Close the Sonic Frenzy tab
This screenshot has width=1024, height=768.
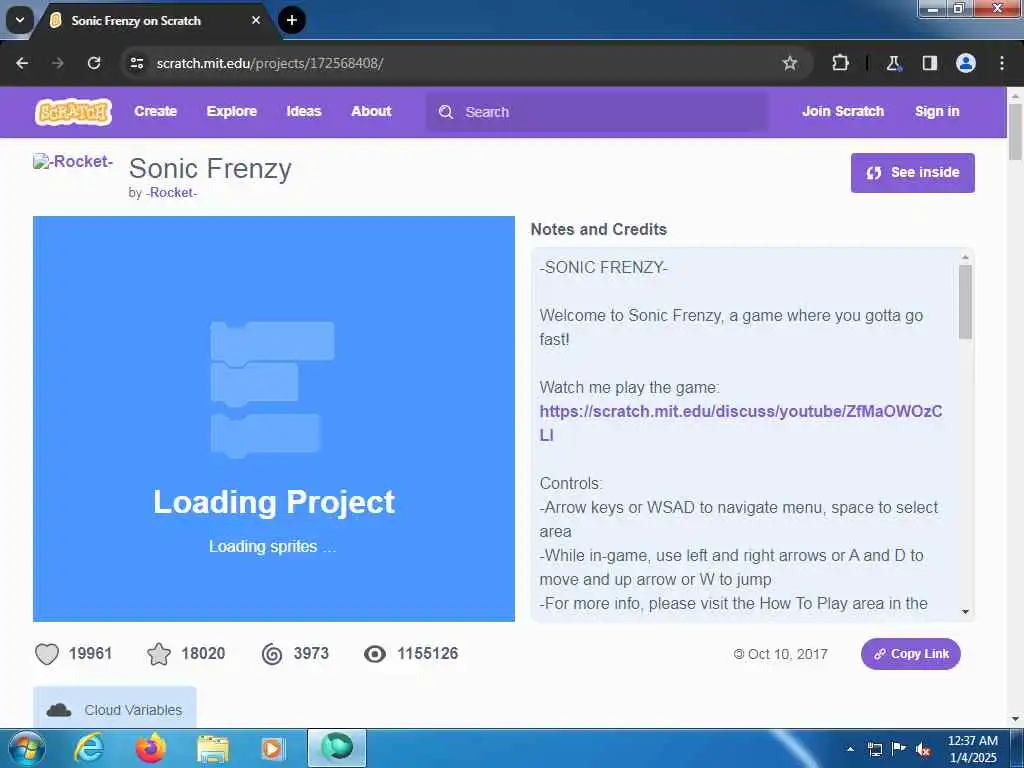pos(256,20)
